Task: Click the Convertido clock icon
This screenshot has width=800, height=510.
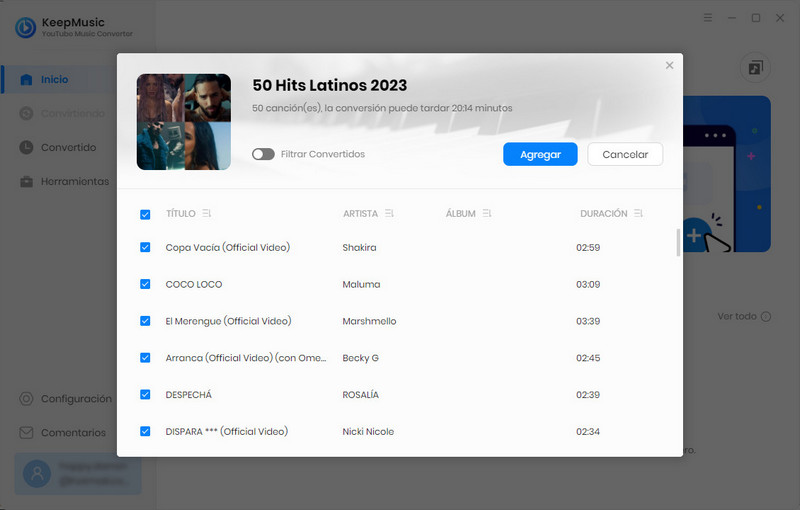Action: (x=26, y=147)
